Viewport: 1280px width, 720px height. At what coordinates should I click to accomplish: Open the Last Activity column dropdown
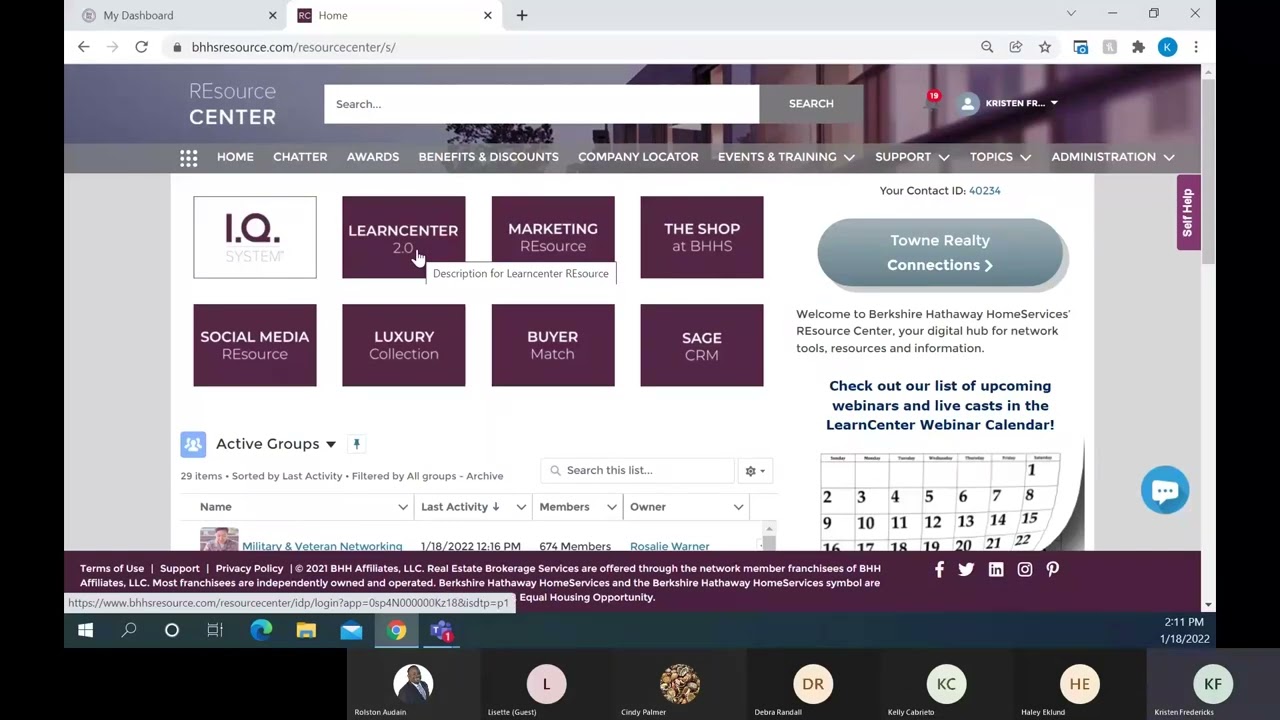point(521,507)
